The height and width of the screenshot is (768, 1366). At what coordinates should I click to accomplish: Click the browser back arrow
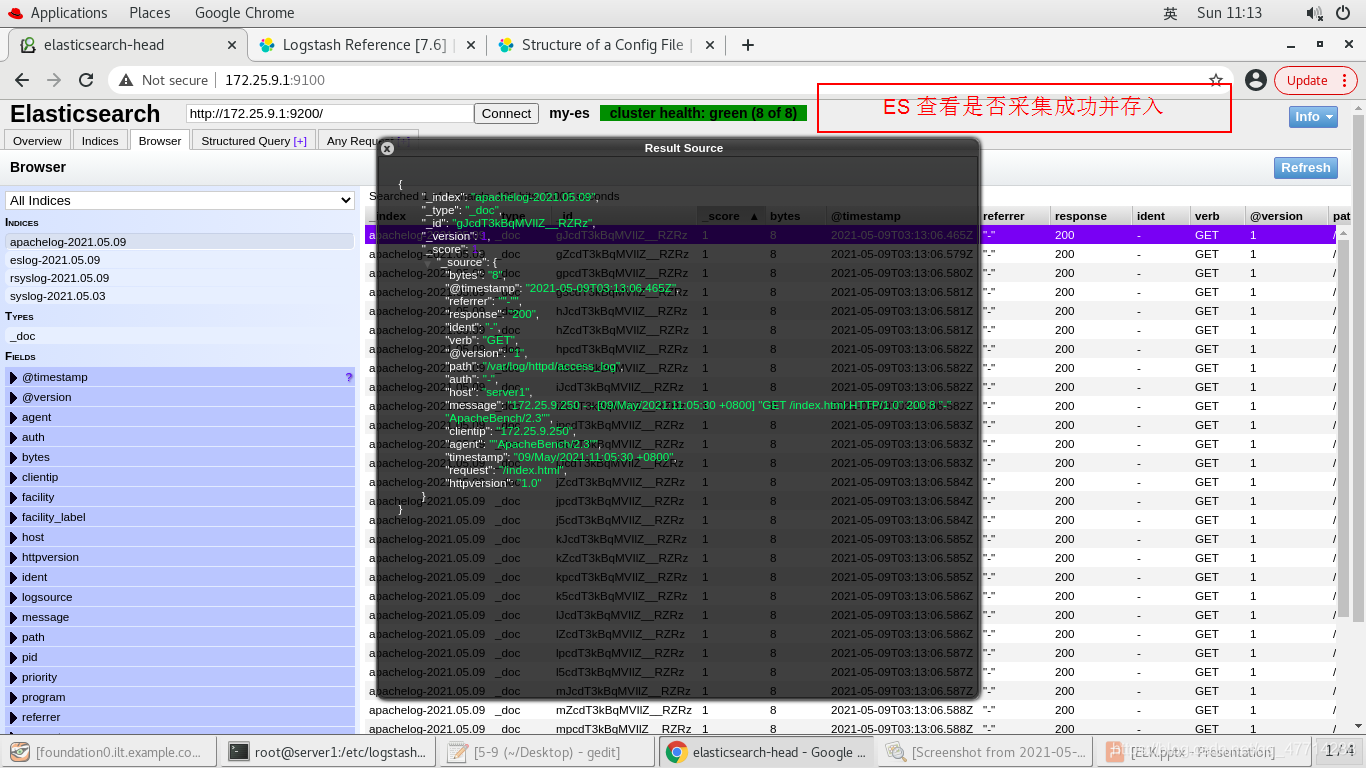click(x=22, y=80)
